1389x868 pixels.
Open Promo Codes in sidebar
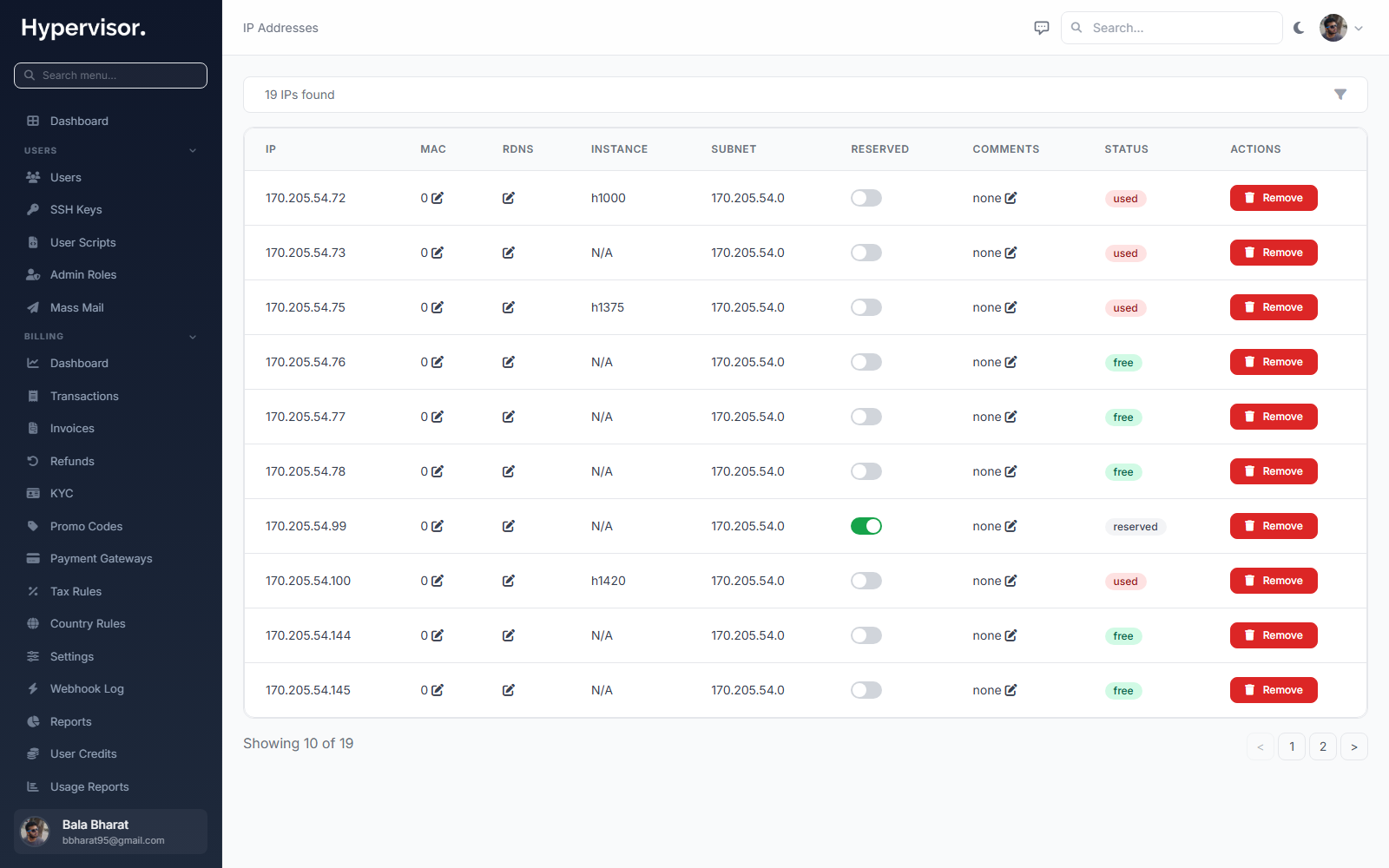point(86,526)
